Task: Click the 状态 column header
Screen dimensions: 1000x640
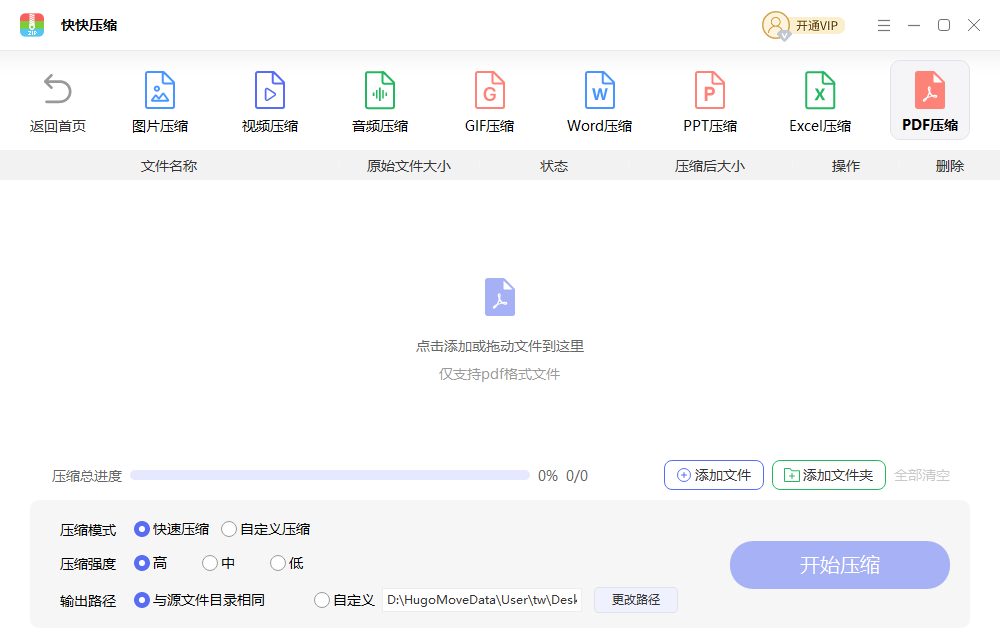Action: coord(554,166)
